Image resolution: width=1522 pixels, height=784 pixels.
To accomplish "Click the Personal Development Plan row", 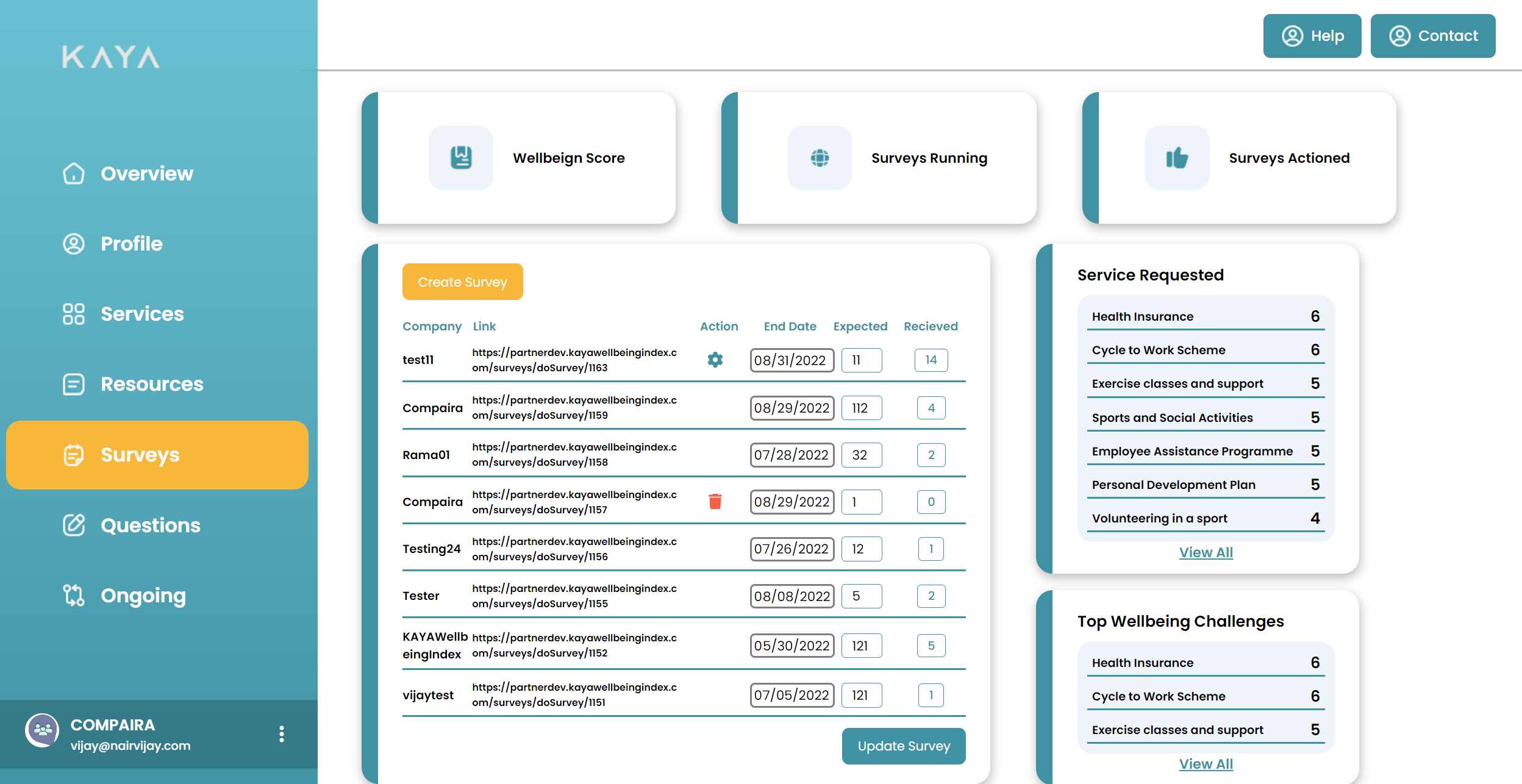I will [1206, 484].
